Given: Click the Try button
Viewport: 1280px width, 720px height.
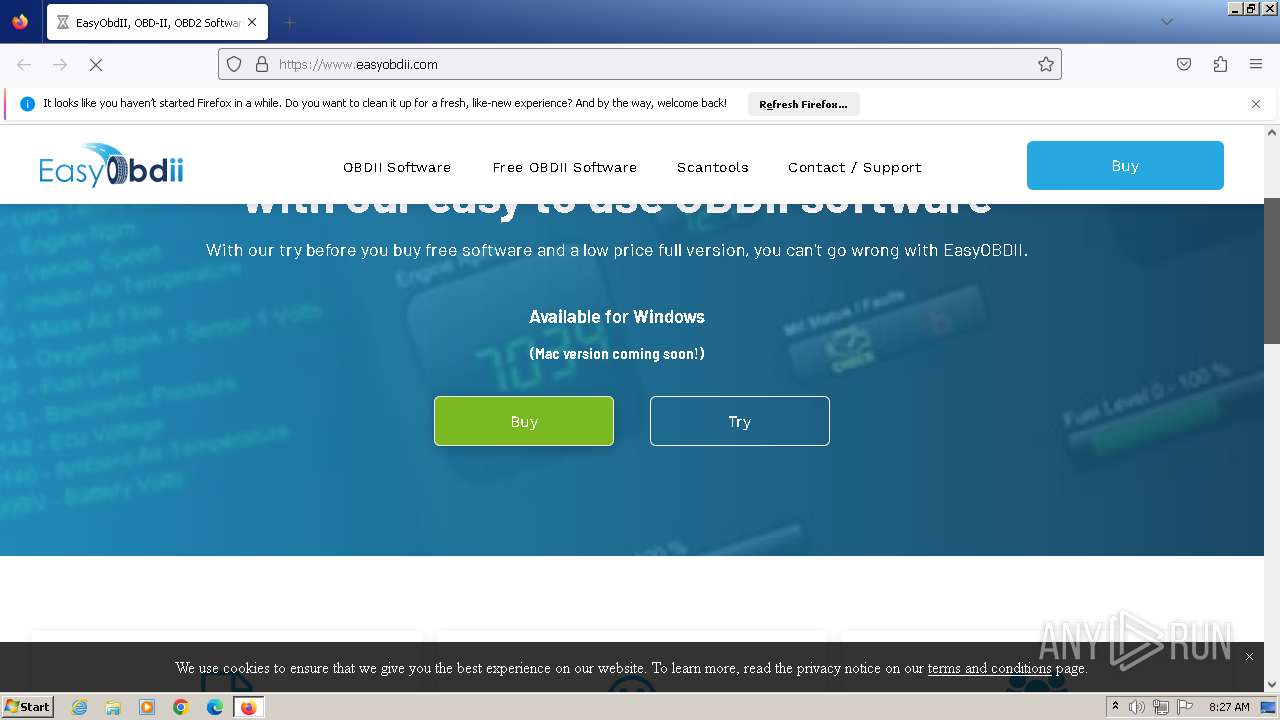Looking at the screenshot, I should pyautogui.click(x=740, y=421).
